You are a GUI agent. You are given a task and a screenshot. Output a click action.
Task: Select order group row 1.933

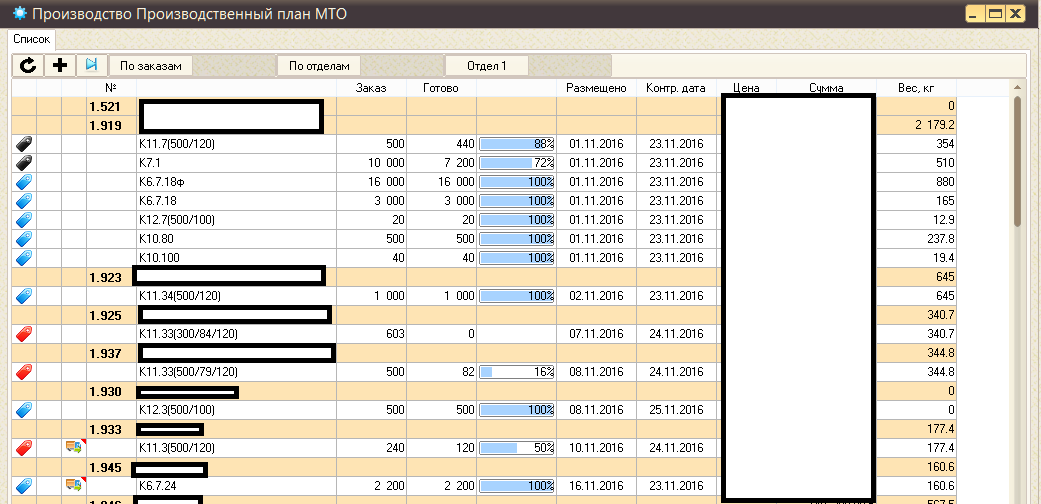click(485, 429)
